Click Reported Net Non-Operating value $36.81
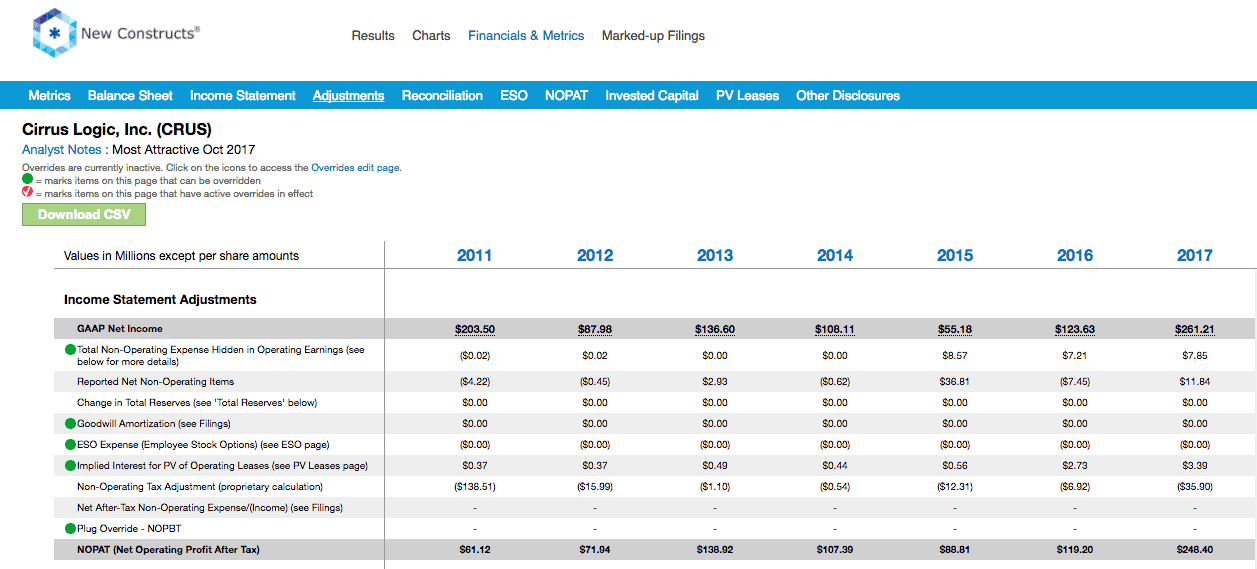 (955, 382)
